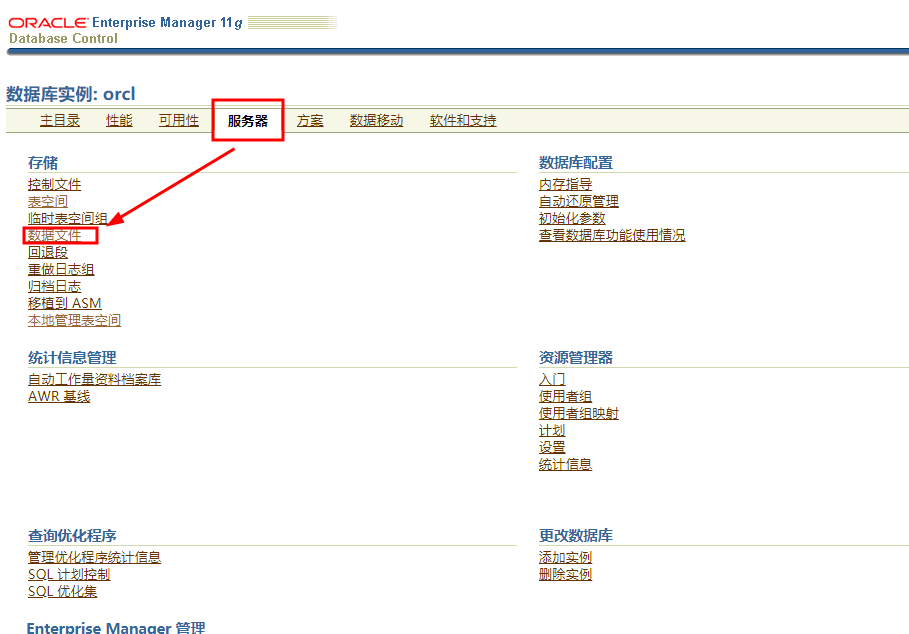This screenshot has width=909, height=634.
Task: Open the 本地管理表空间 link
Action: tap(74, 320)
